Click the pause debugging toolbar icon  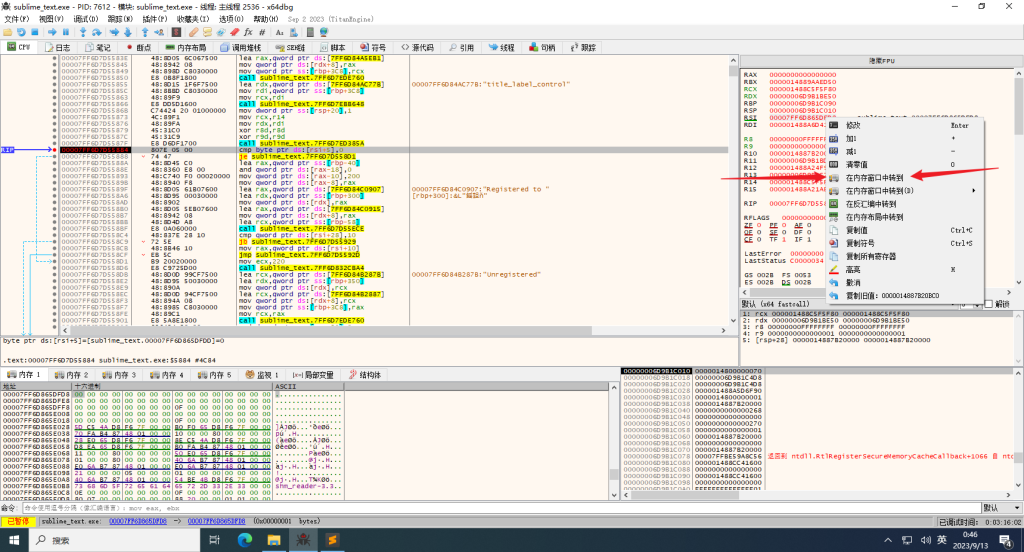[x=65, y=32]
